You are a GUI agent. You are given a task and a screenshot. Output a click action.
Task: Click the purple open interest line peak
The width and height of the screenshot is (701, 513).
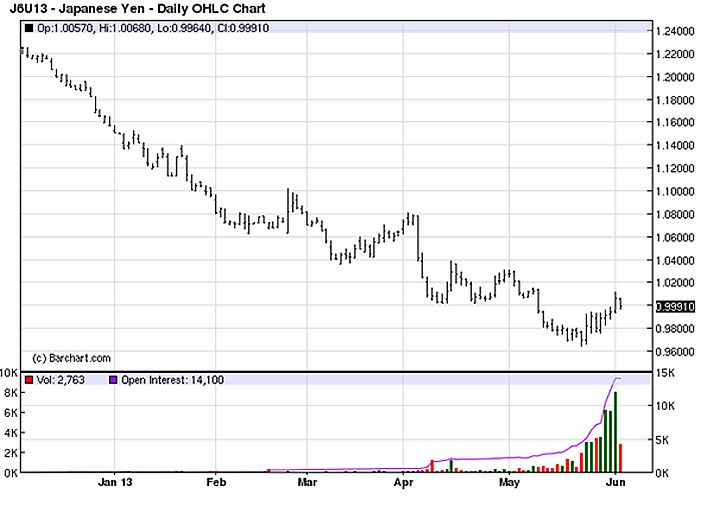point(617,379)
